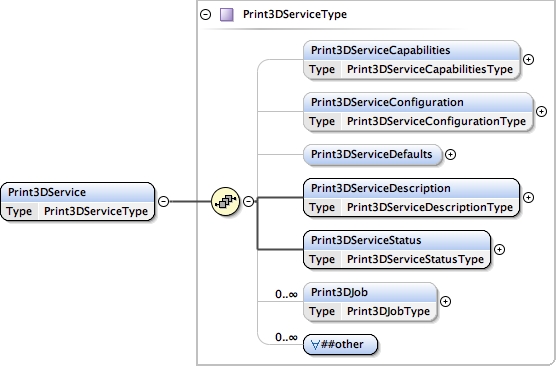
Task: Expand the Print3DServiceConfiguration plus icon
Action: (x=541, y=112)
